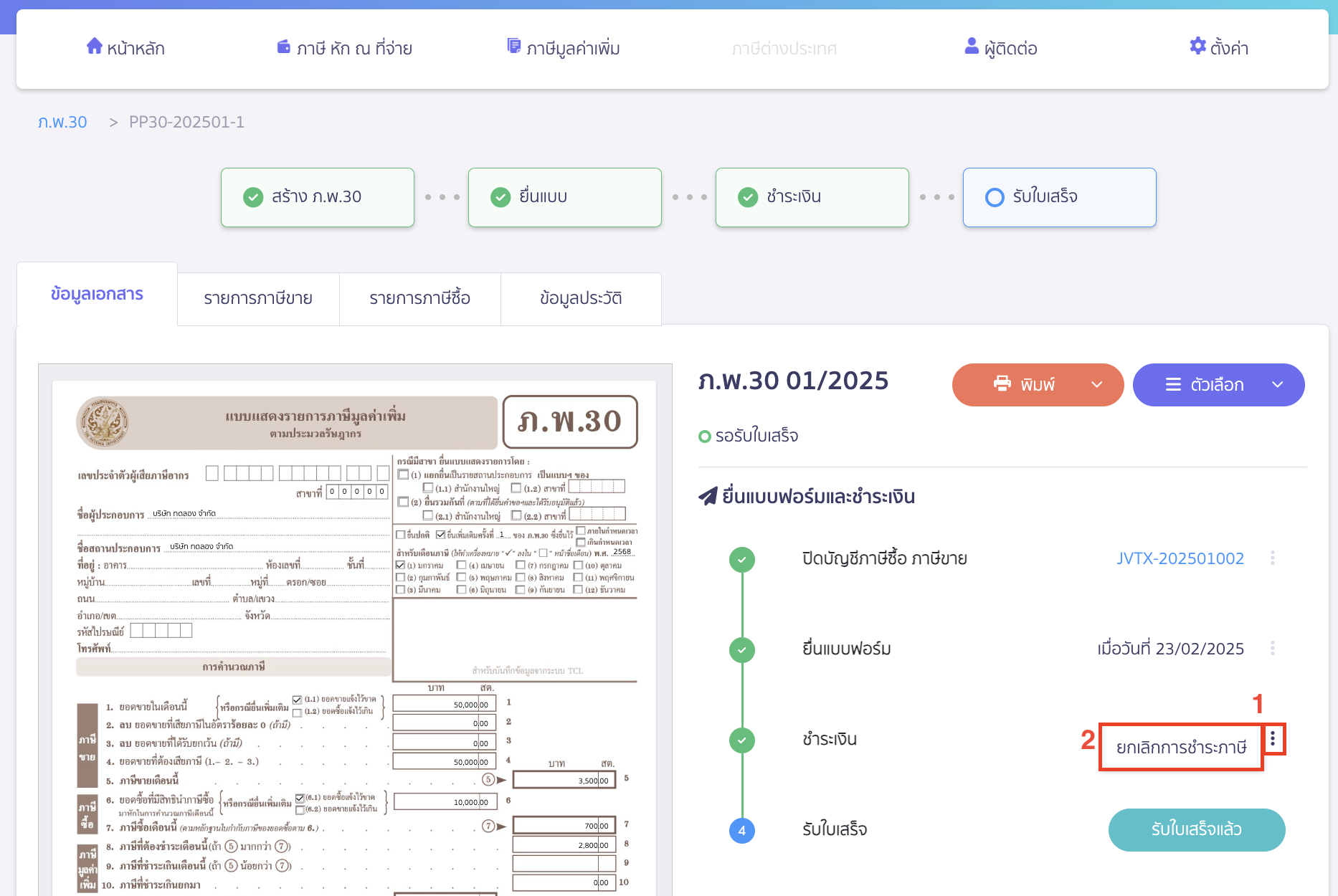Expand the ตัวเลือก options dropdown
1338x896 pixels.
click(x=1277, y=385)
